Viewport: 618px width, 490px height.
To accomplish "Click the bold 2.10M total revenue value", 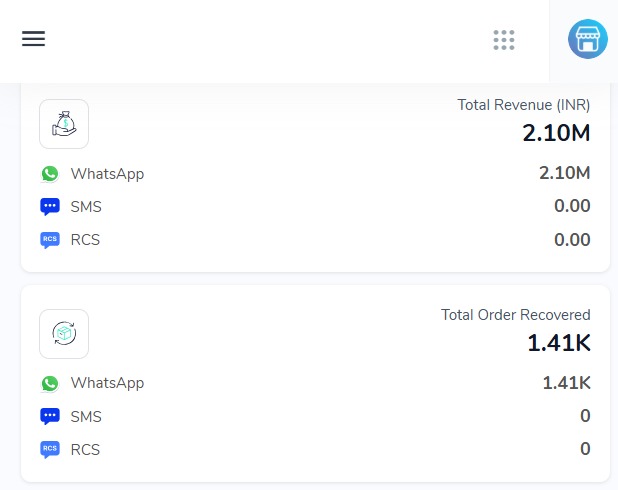I will (x=556, y=133).
